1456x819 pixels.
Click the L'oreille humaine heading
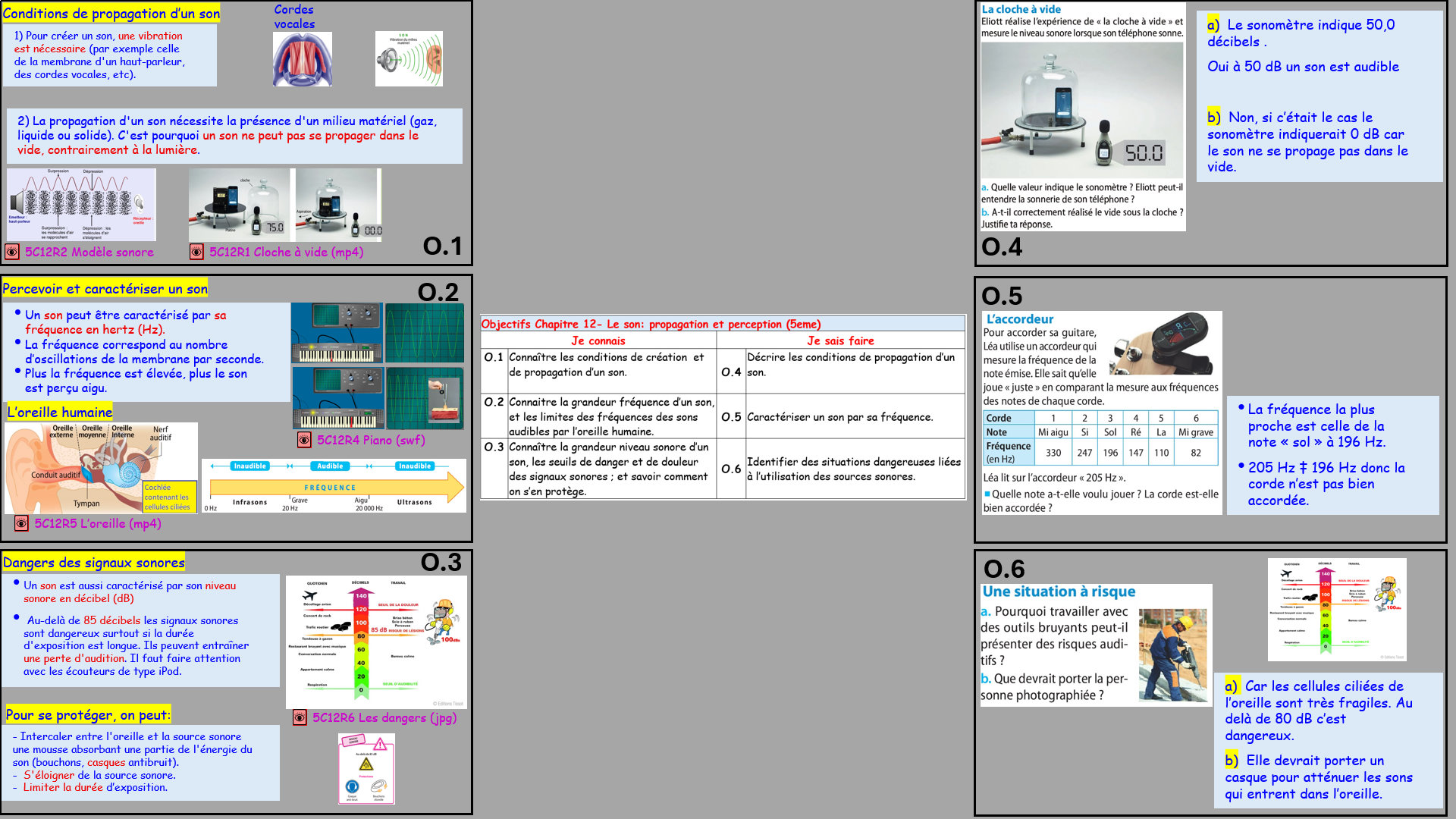pyautogui.click(x=60, y=413)
